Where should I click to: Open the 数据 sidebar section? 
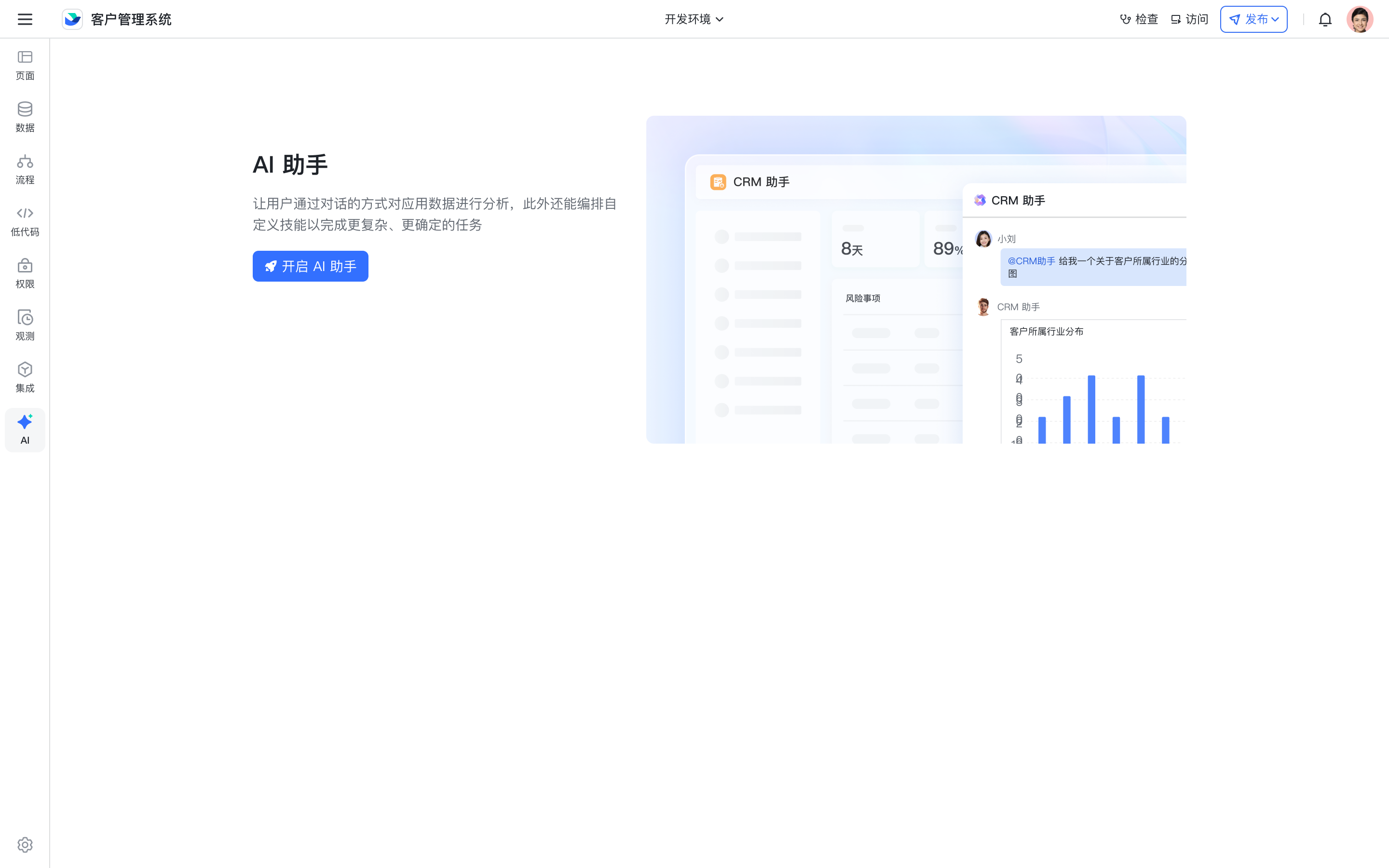click(25, 118)
